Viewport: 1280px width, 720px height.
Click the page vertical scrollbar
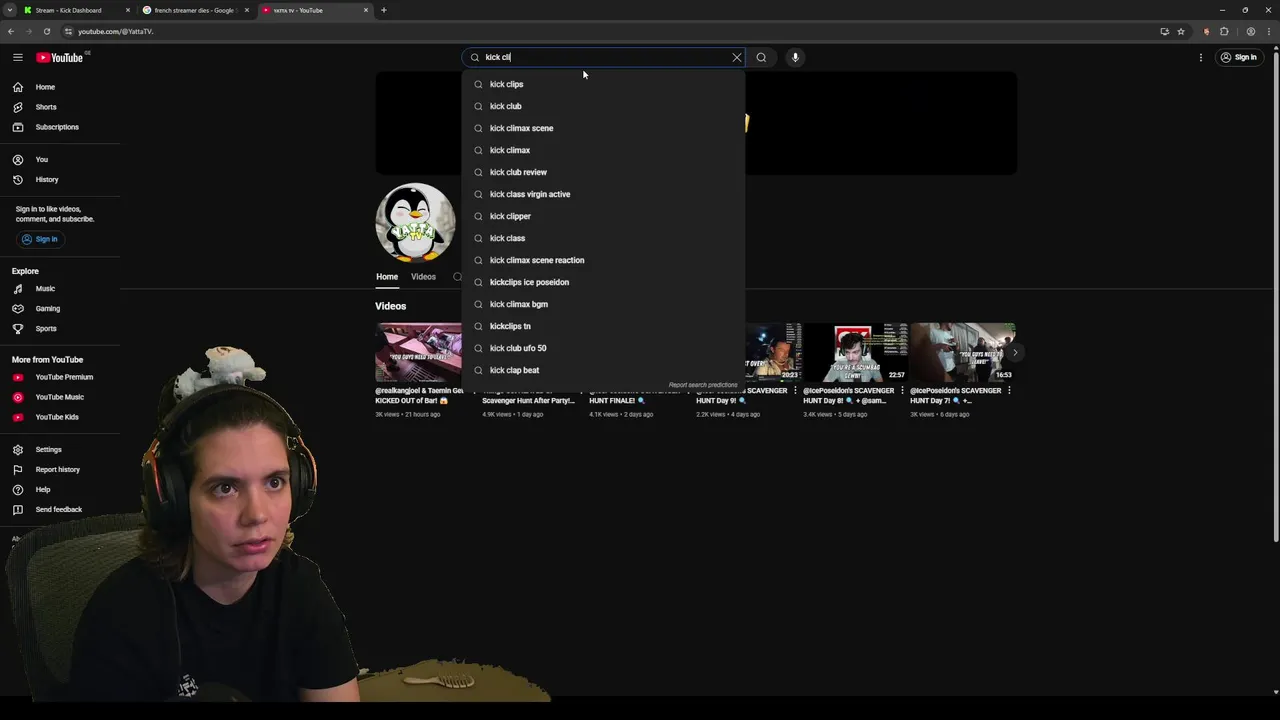coord(1275,300)
